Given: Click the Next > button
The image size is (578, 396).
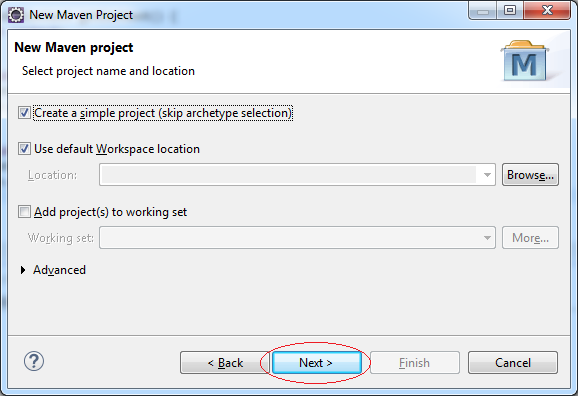Looking at the screenshot, I should coord(317,363).
